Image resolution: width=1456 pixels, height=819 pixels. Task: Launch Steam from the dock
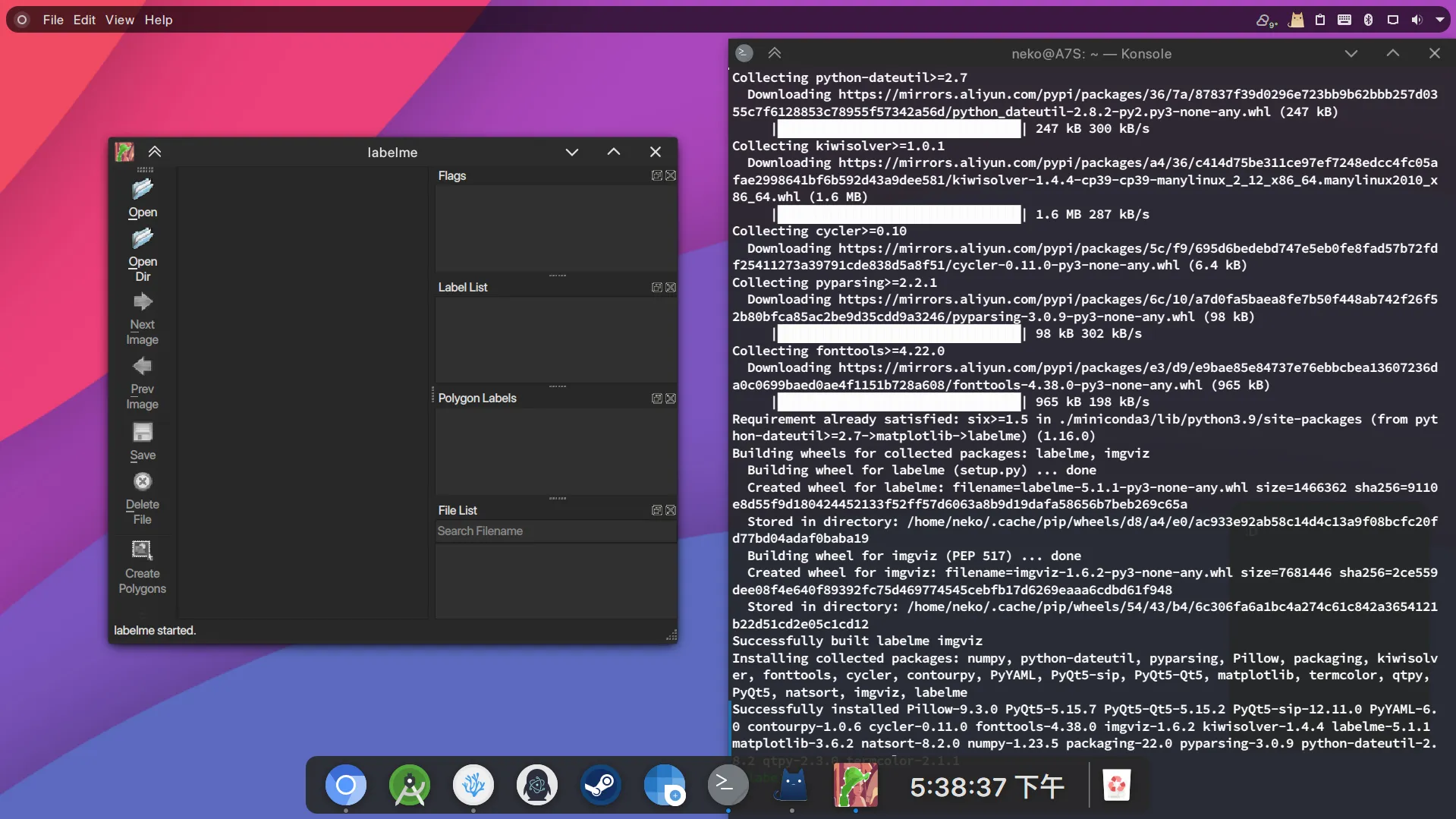pos(600,786)
